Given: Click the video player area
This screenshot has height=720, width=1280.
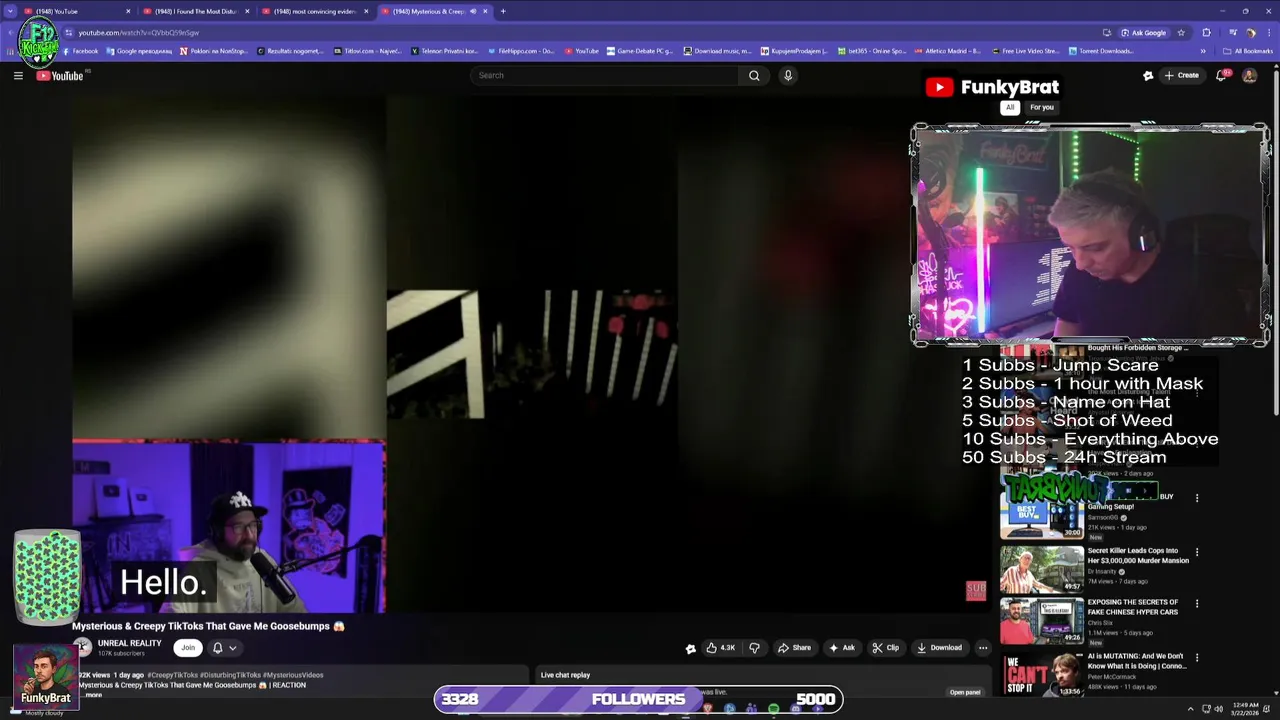Looking at the screenshot, I should pyautogui.click(x=531, y=354).
